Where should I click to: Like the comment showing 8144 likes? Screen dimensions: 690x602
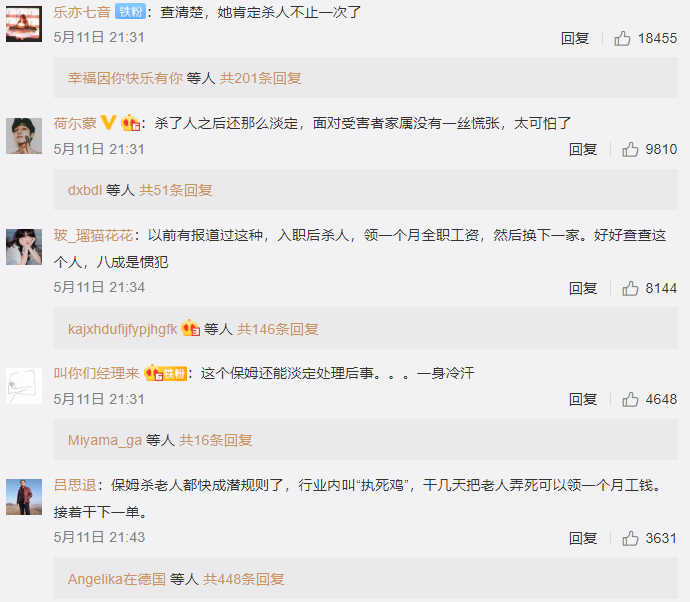click(x=630, y=288)
